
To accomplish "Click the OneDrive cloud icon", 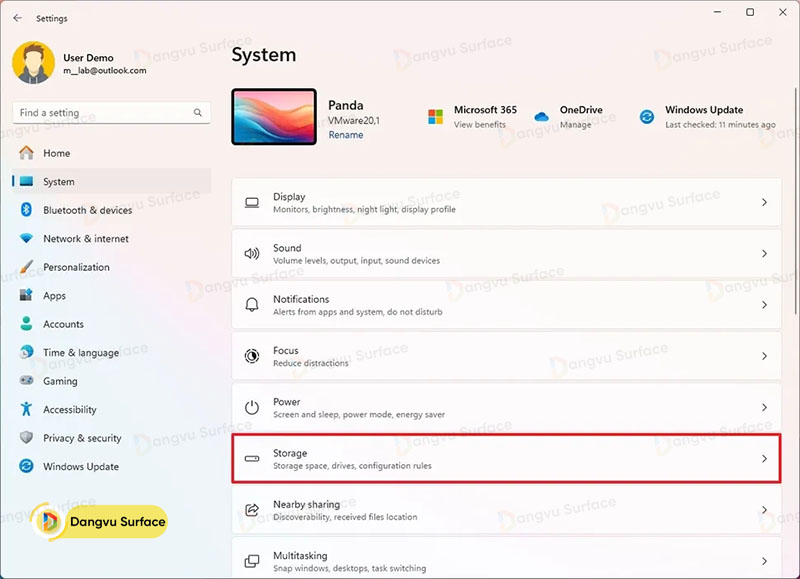I will pos(542,113).
